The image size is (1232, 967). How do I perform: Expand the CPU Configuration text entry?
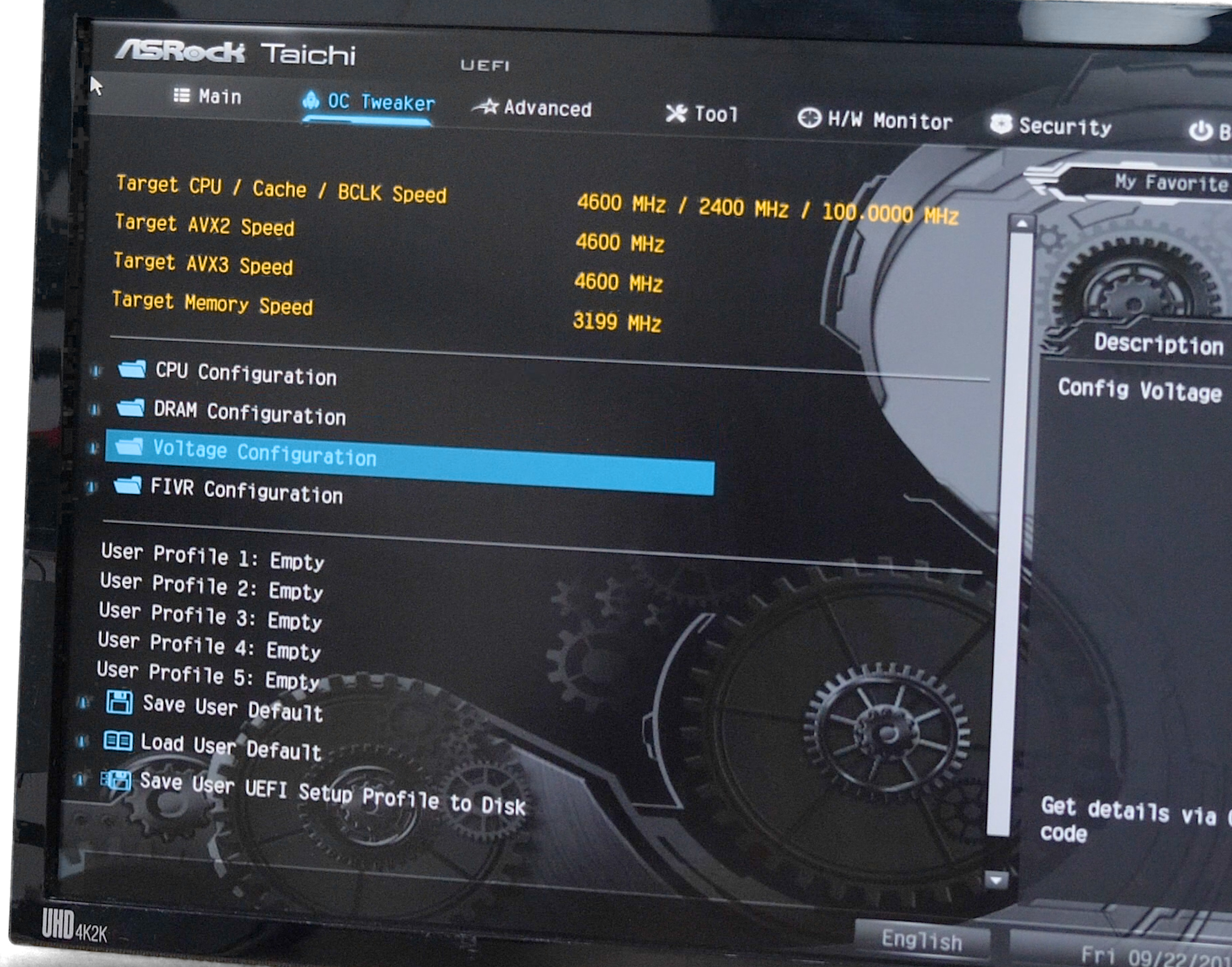[x=246, y=374]
